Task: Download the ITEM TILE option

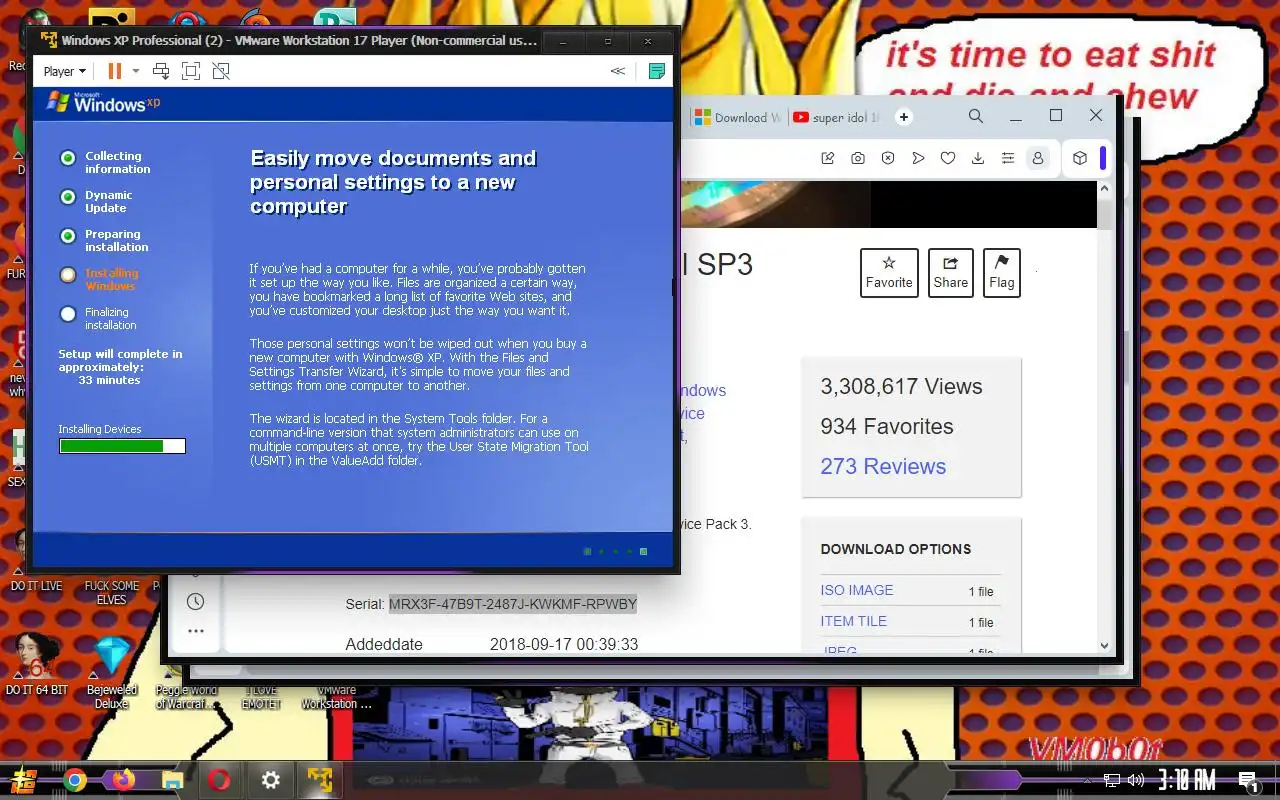Action: tap(854, 621)
